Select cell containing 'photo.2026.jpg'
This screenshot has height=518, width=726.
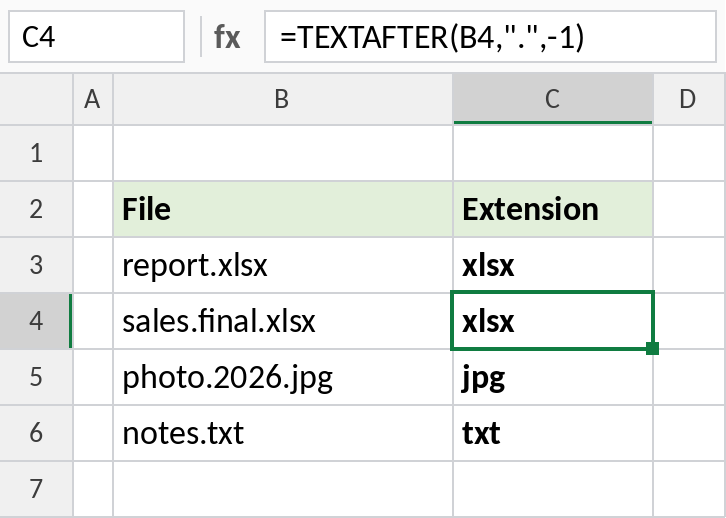[282, 377]
